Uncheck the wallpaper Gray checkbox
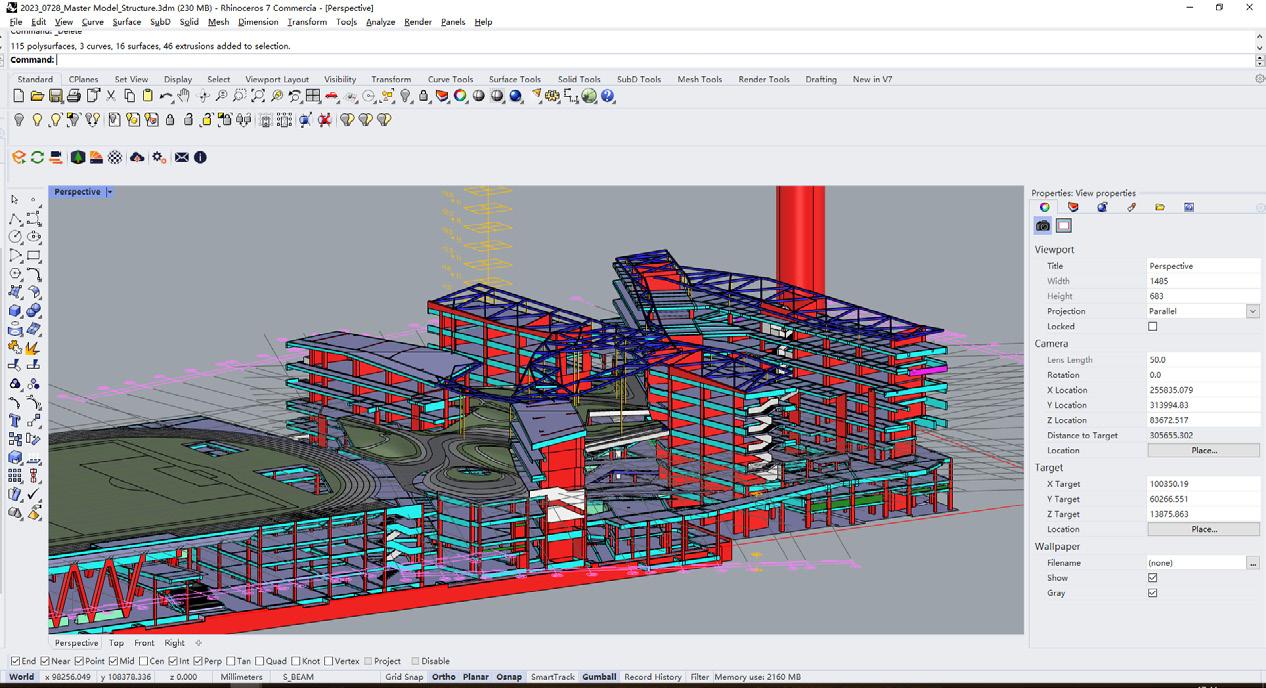The width and height of the screenshot is (1266, 688). (x=1153, y=593)
